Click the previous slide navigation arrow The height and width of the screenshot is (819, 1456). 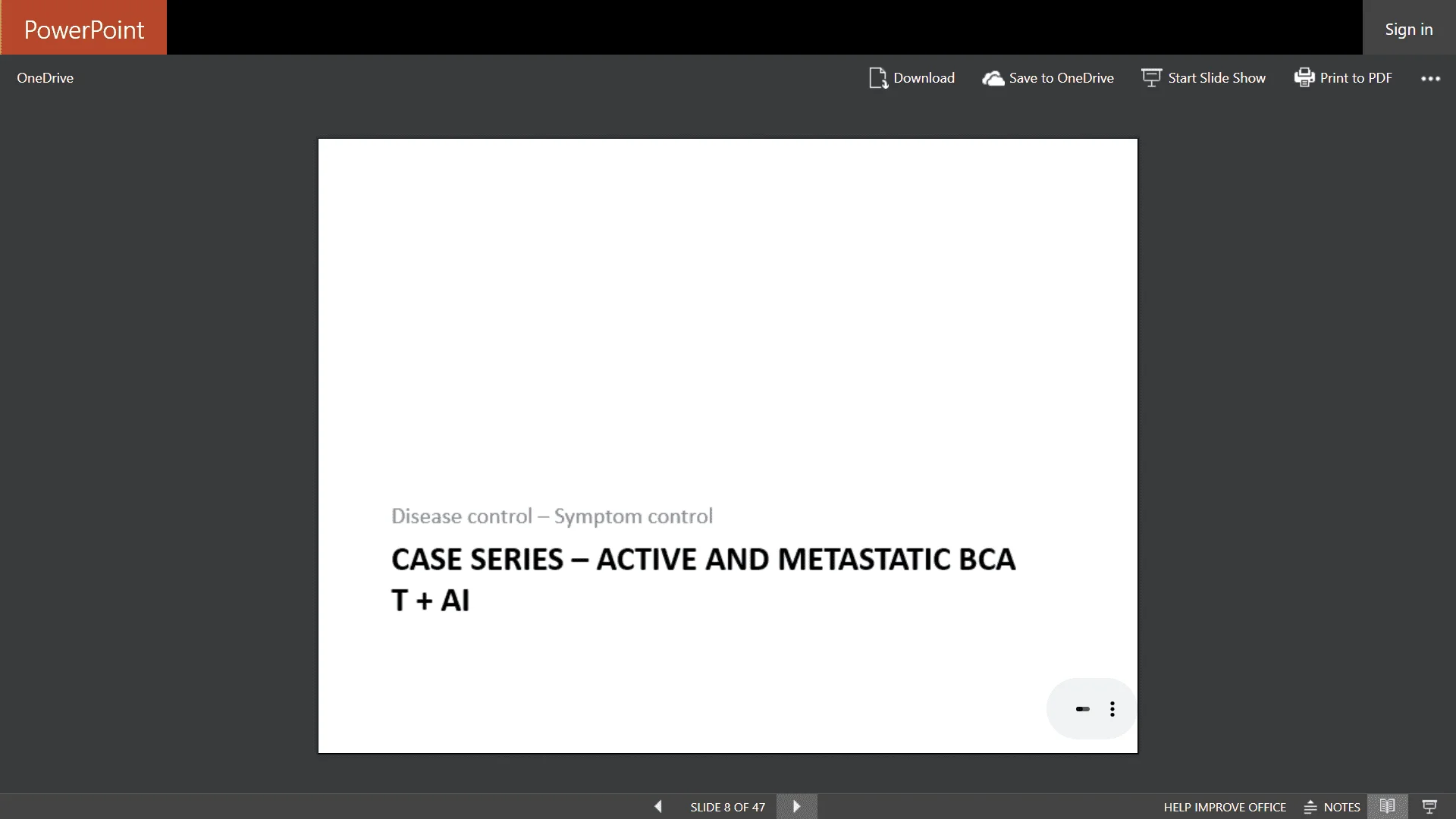658,807
